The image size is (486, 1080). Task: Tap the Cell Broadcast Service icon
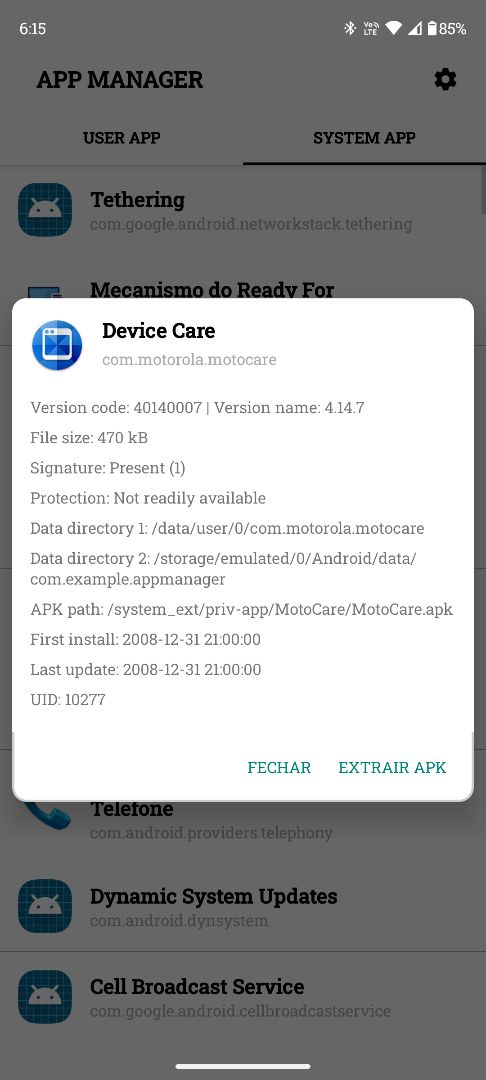pyautogui.click(x=45, y=997)
